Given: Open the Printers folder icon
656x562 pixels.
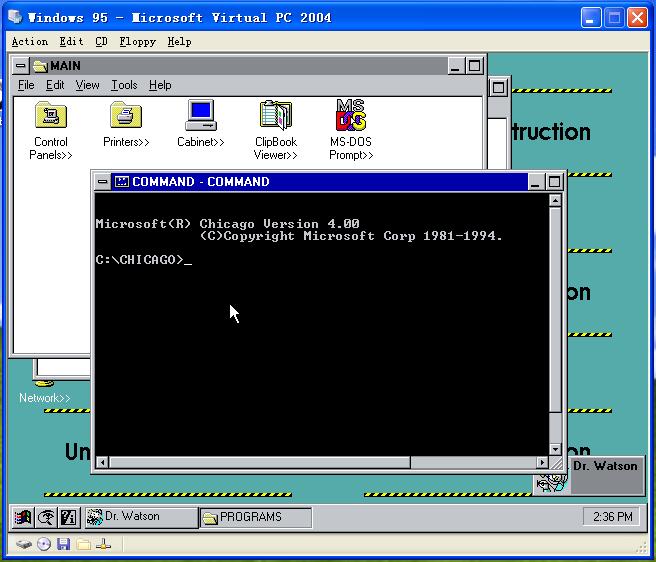Looking at the screenshot, I should coord(126,115).
